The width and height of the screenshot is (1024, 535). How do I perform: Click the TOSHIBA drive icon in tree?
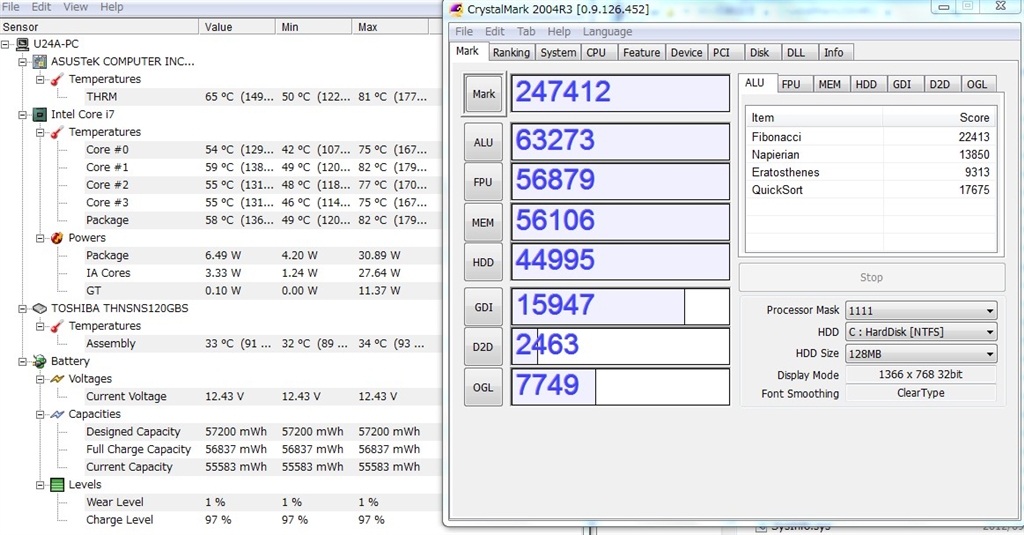39,309
